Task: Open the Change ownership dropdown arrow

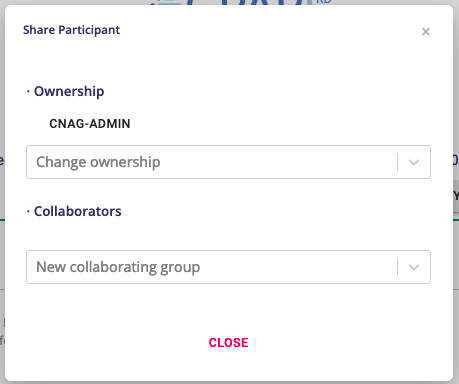Action: click(414, 162)
